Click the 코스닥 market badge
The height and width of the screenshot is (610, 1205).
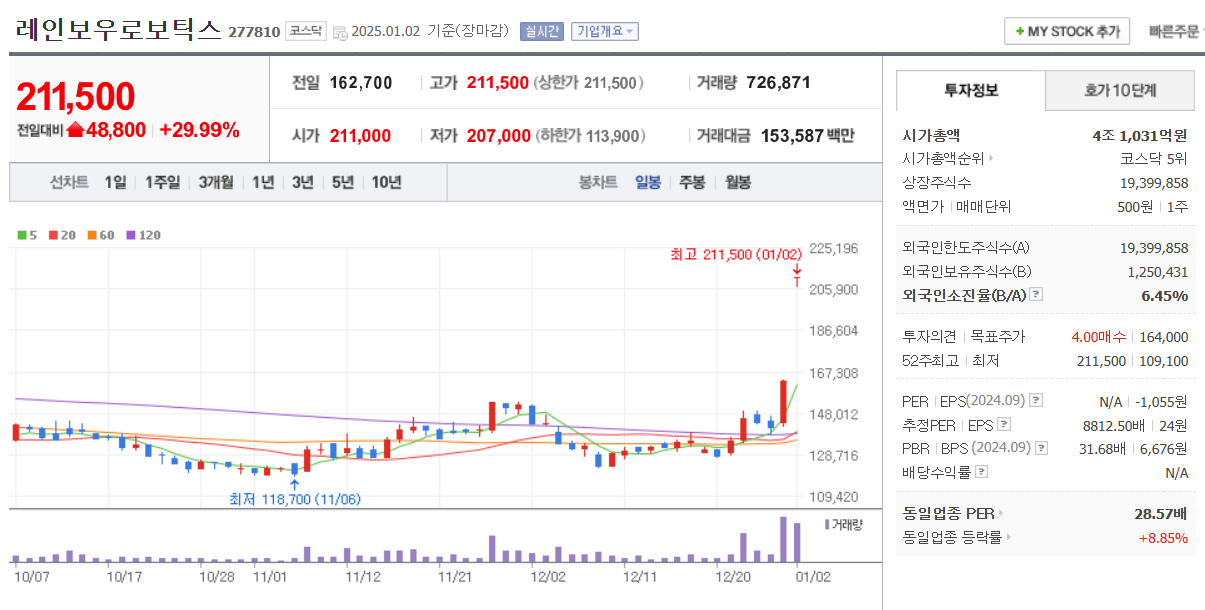click(305, 31)
